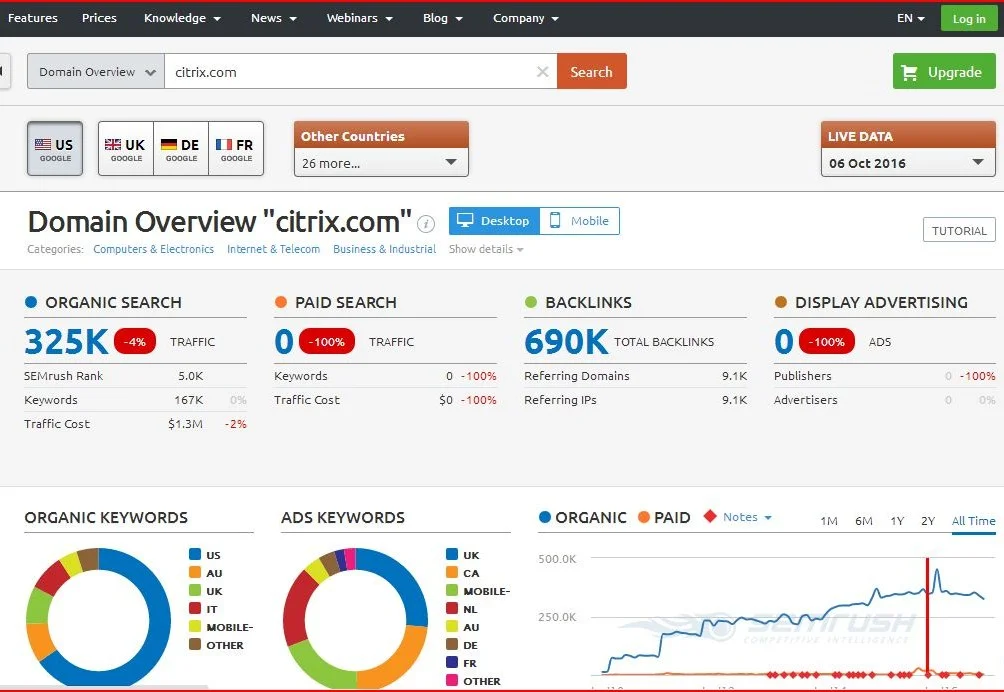Click the desktop monitor icon
1004x692 pixels.
465,220
